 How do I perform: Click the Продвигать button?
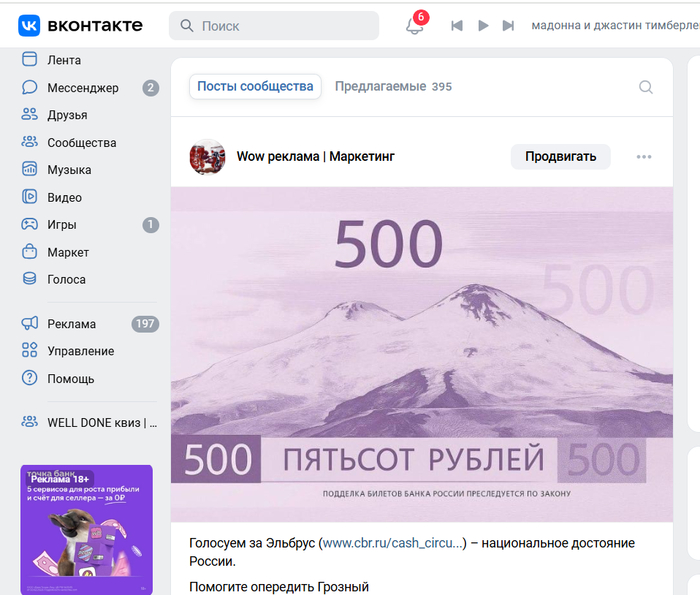560,156
